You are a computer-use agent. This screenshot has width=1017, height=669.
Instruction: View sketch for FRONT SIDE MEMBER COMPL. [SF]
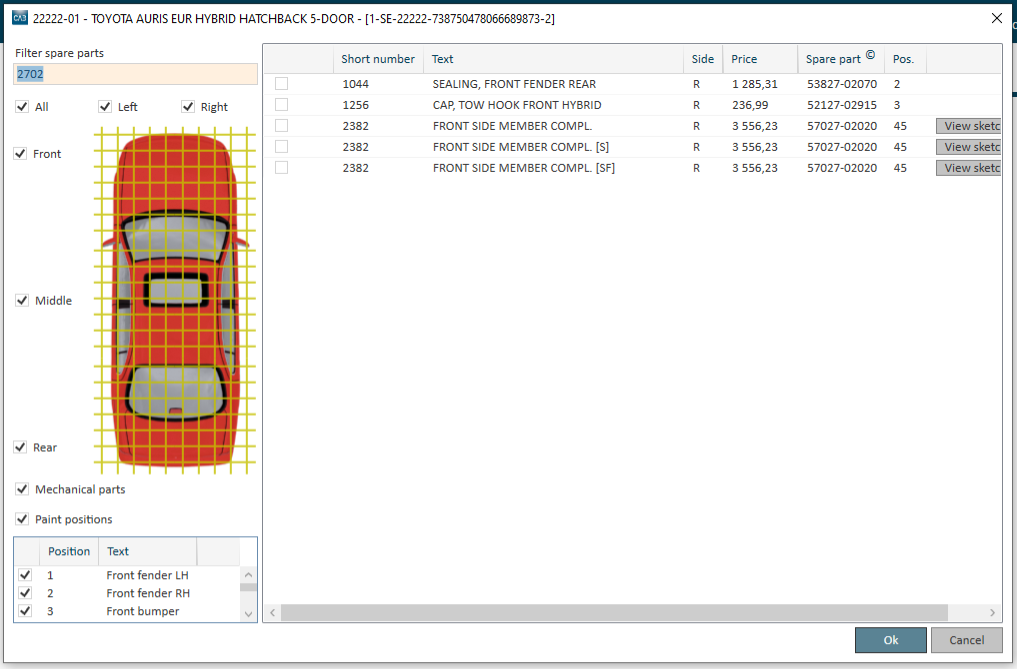(968, 168)
